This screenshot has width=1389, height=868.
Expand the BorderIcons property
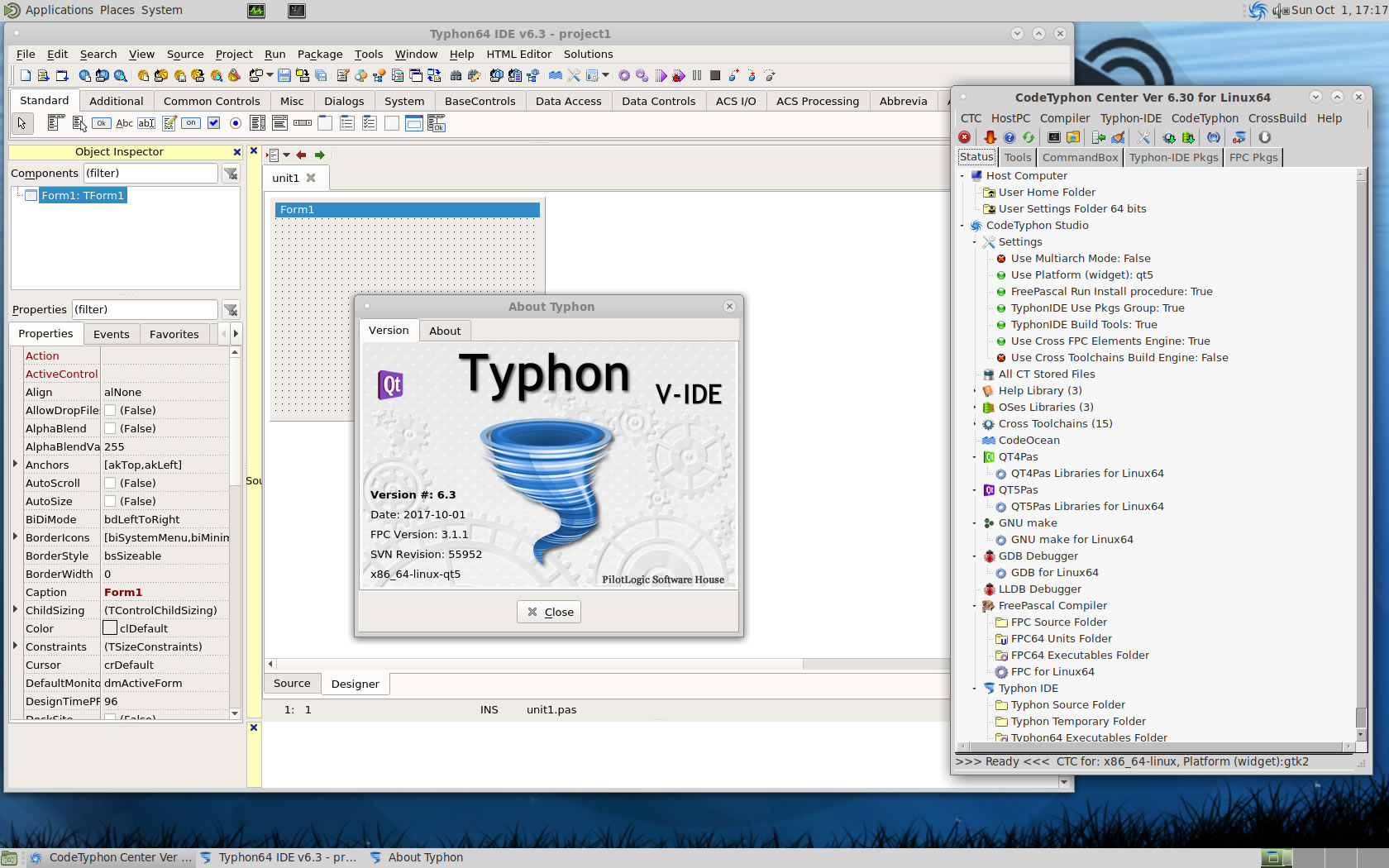[x=16, y=537]
